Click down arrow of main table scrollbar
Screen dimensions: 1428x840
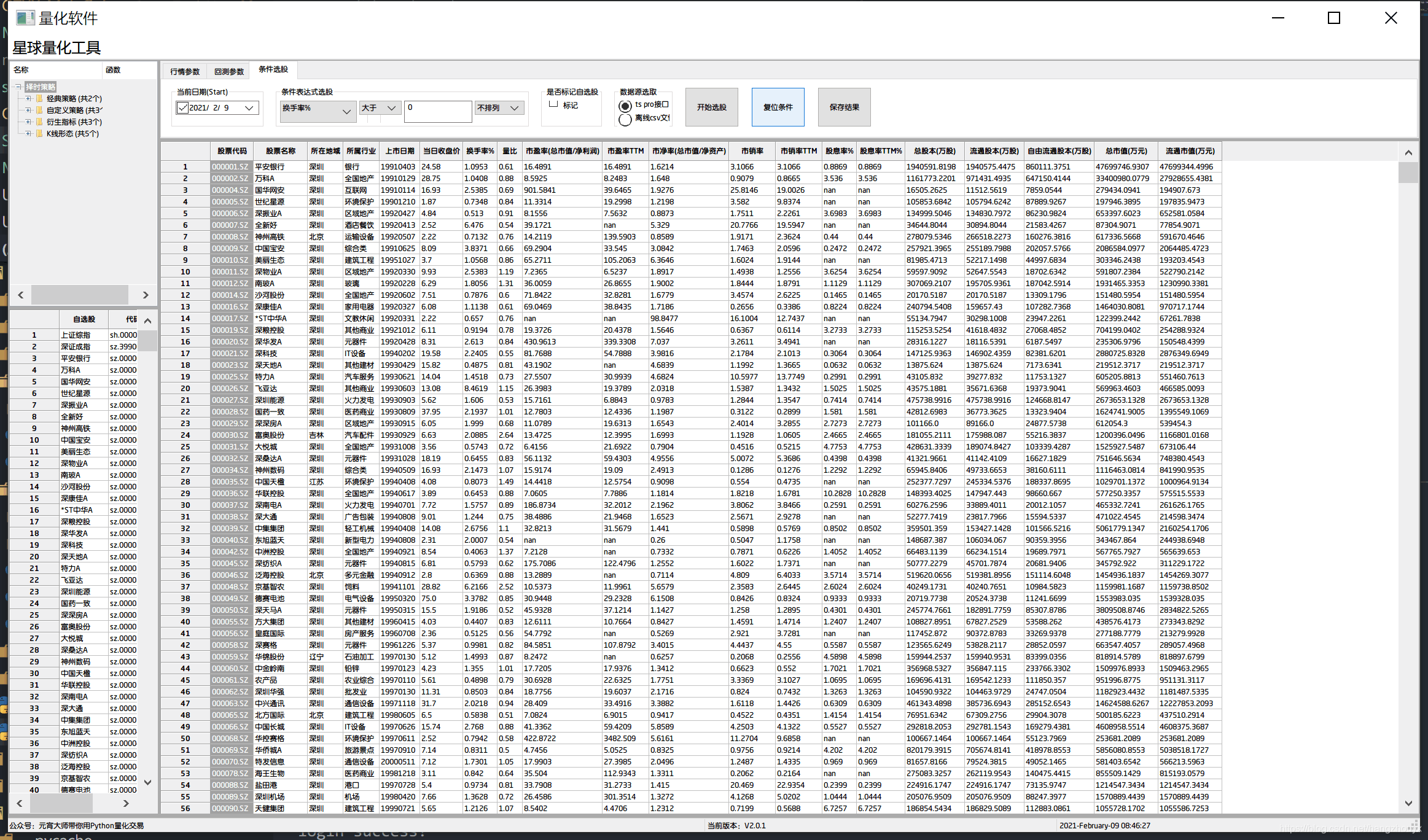(1408, 803)
